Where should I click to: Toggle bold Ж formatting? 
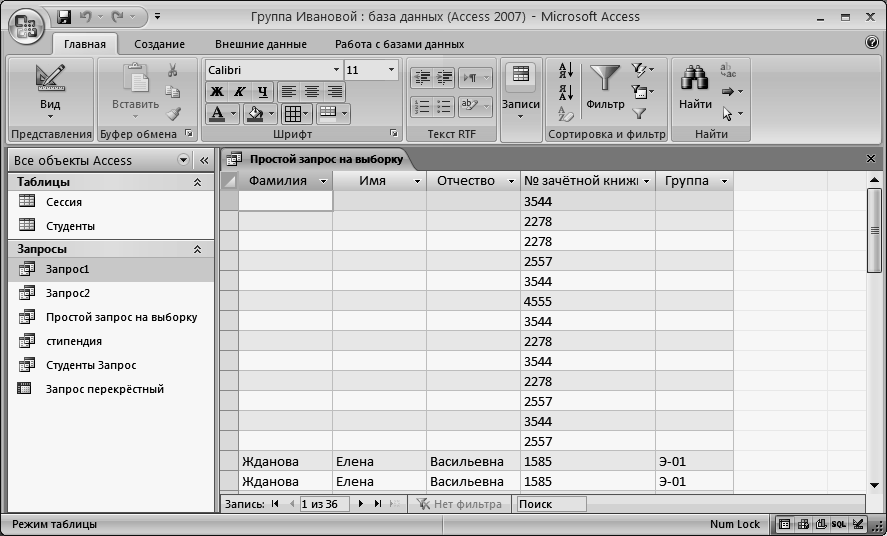pyautogui.click(x=217, y=91)
